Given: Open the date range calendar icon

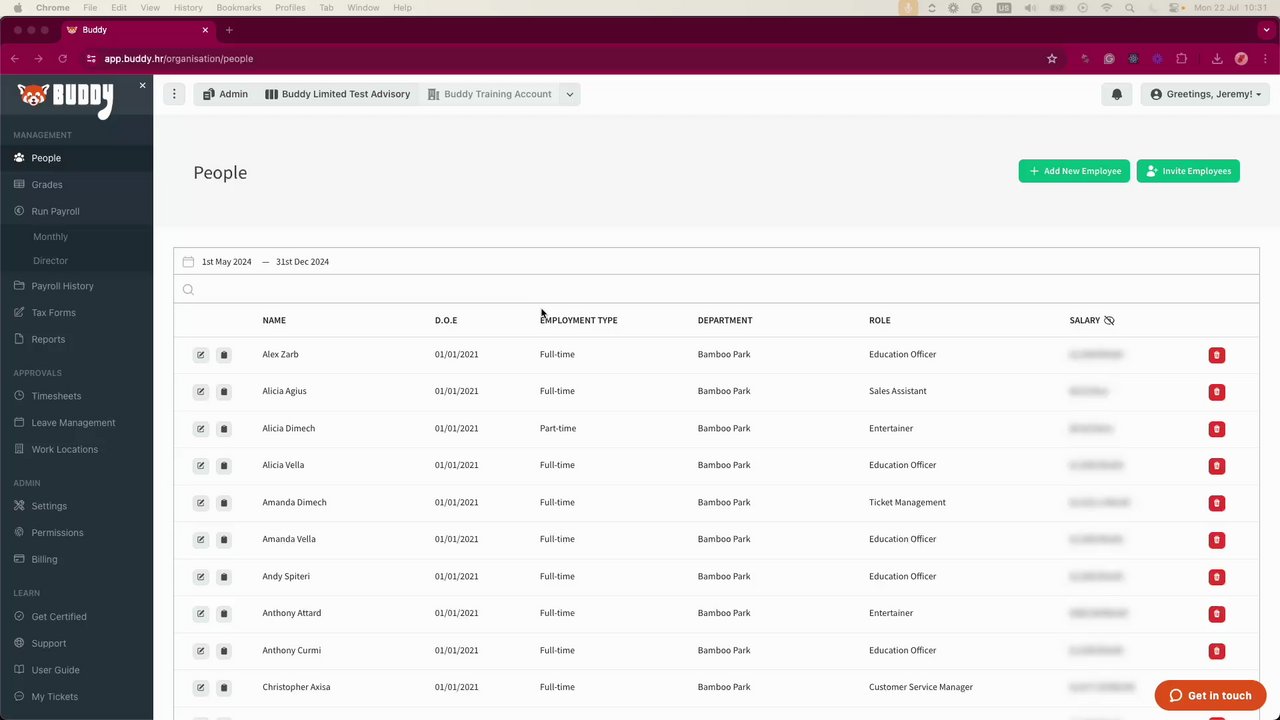Looking at the screenshot, I should [x=188, y=262].
